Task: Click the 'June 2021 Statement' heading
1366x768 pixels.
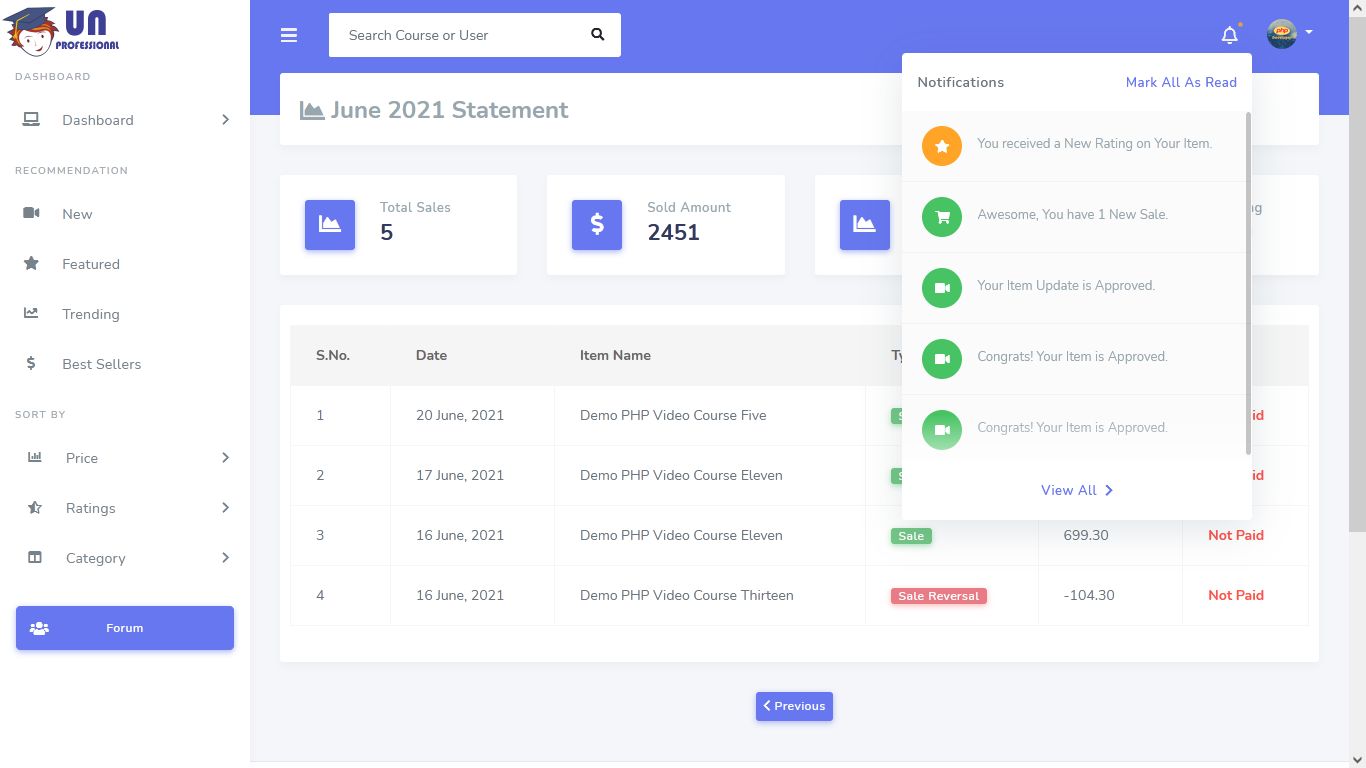Action: tap(449, 110)
